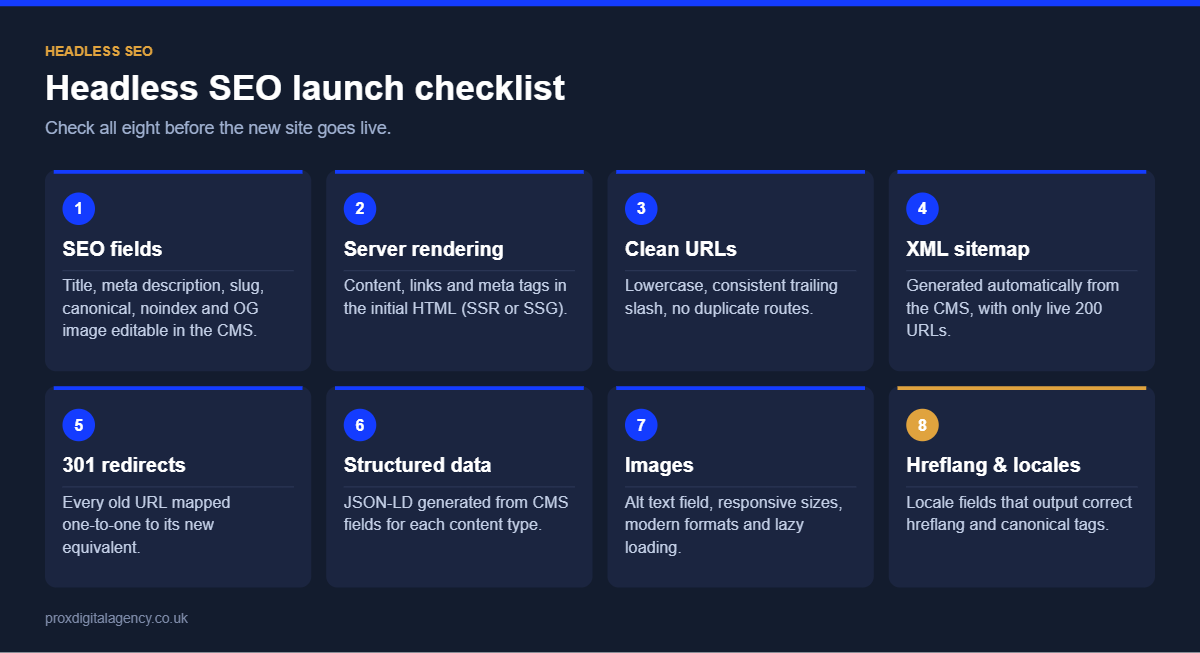Click the 'JSON-LD generated from CMS' description

click(456, 513)
